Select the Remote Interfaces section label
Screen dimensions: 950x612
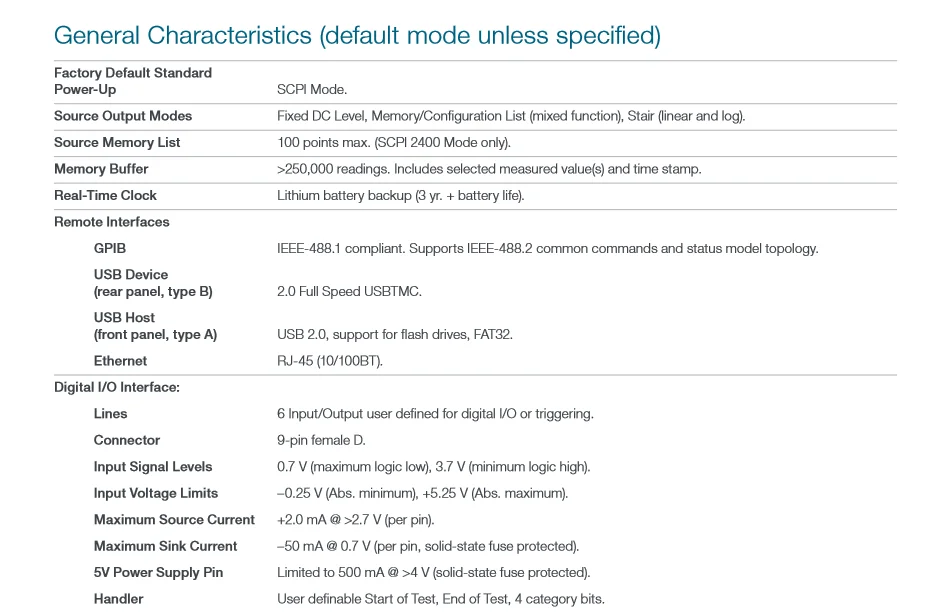pos(112,222)
